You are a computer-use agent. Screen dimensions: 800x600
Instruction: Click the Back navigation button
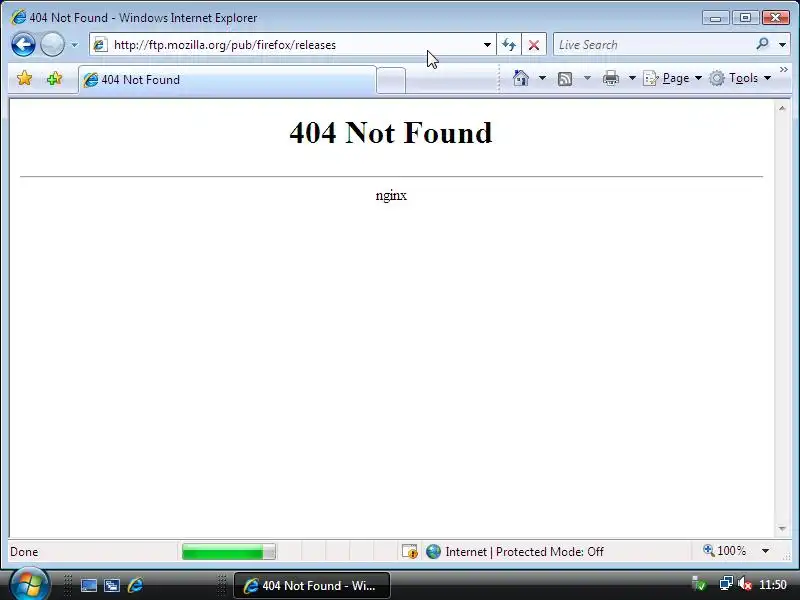pos(23,44)
